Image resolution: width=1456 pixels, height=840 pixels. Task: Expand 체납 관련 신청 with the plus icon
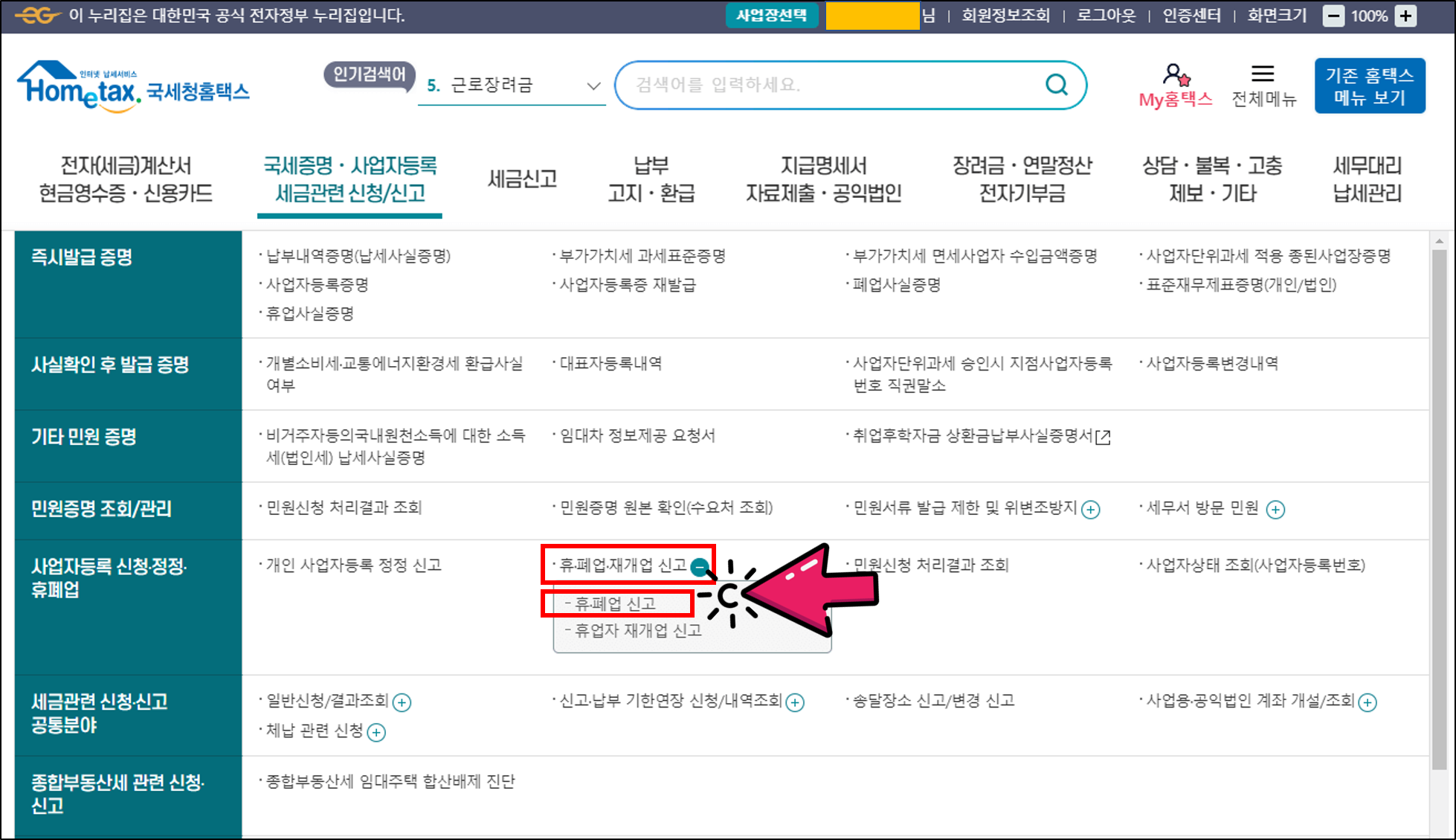(377, 733)
